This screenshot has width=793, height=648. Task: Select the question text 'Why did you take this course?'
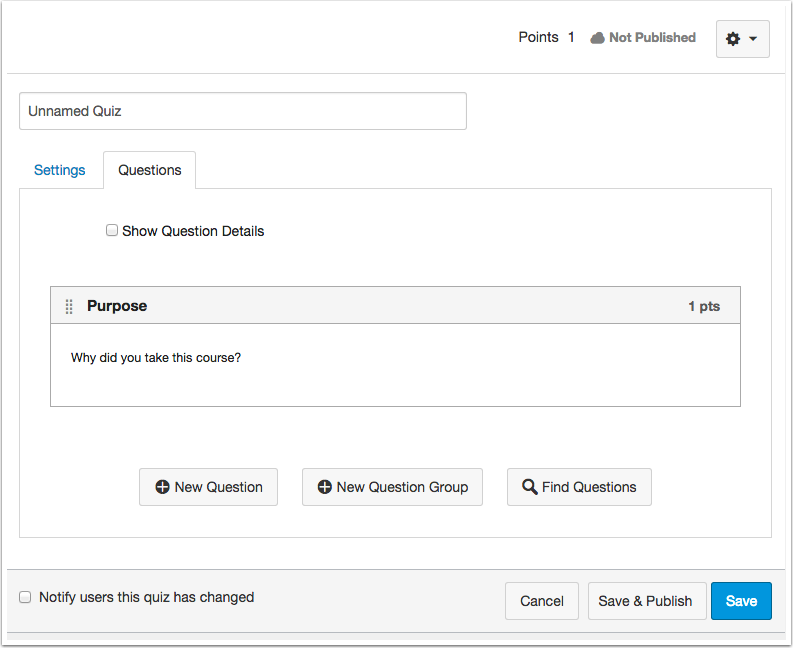[156, 358]
